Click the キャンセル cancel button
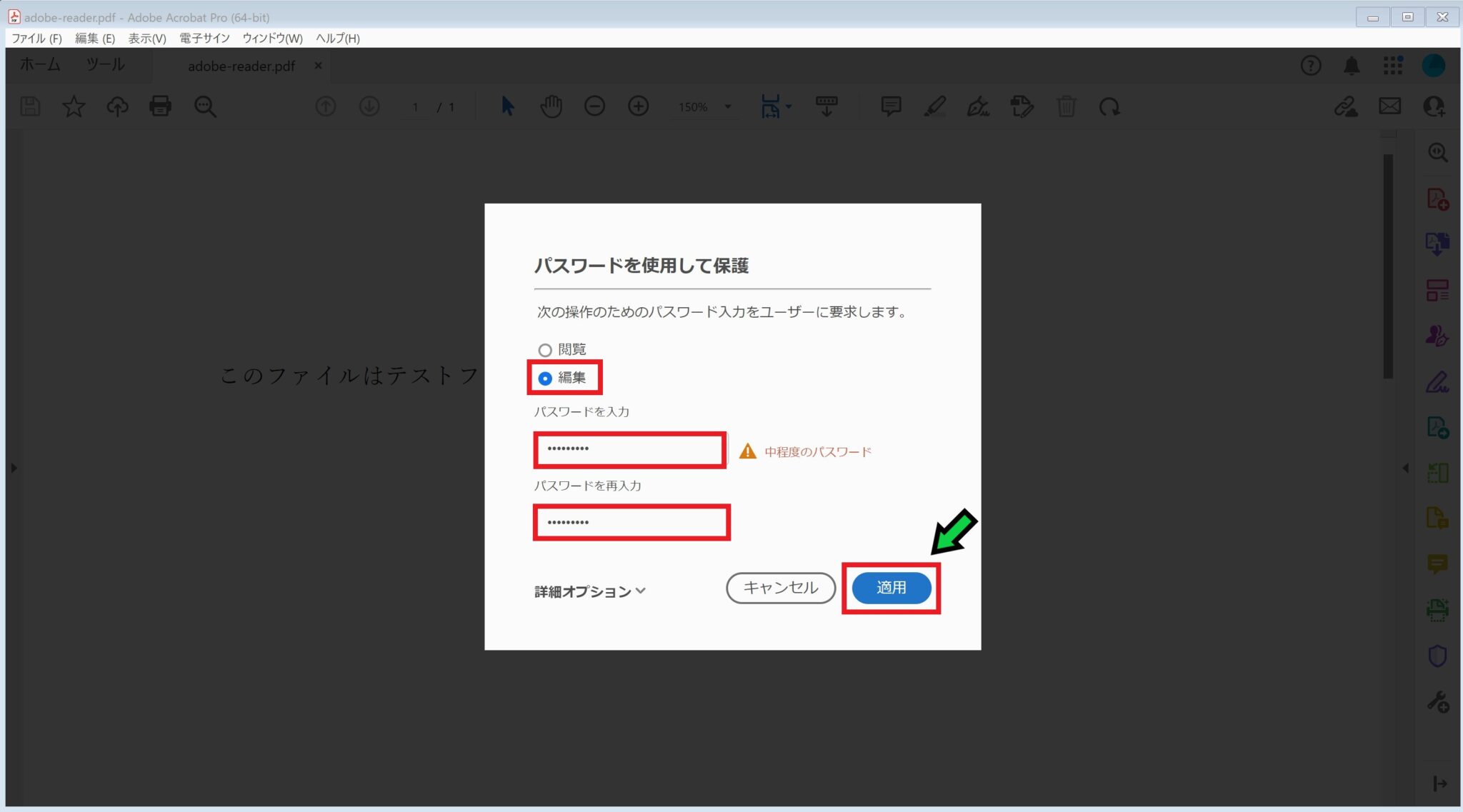 [781, 588]
